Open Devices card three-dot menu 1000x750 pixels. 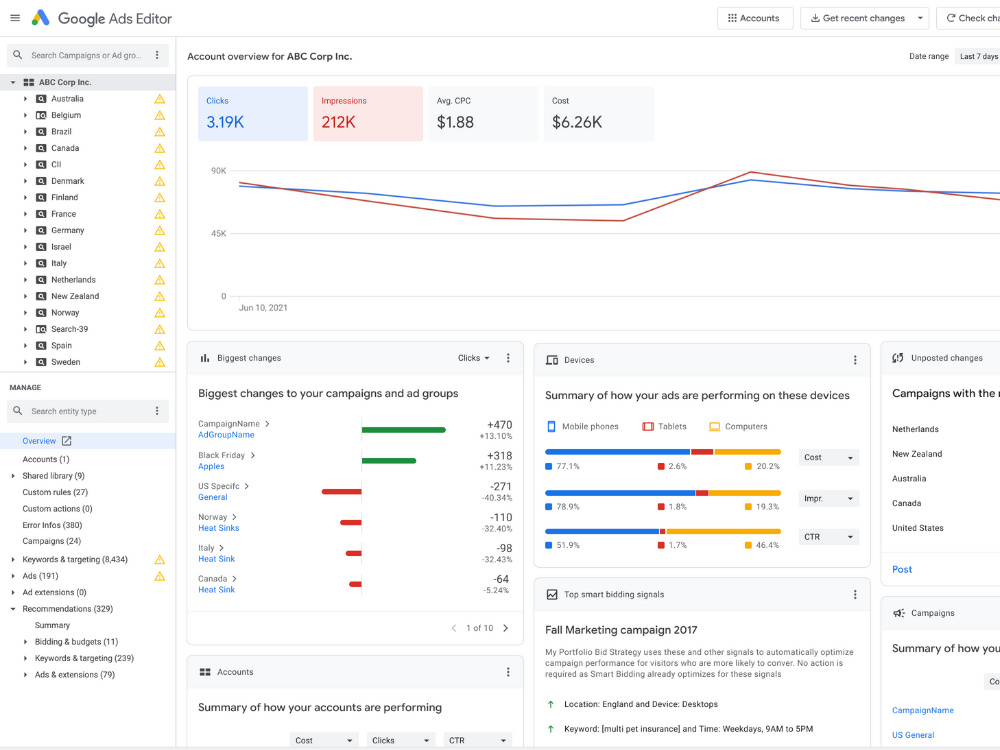click(x=855, y=360)
